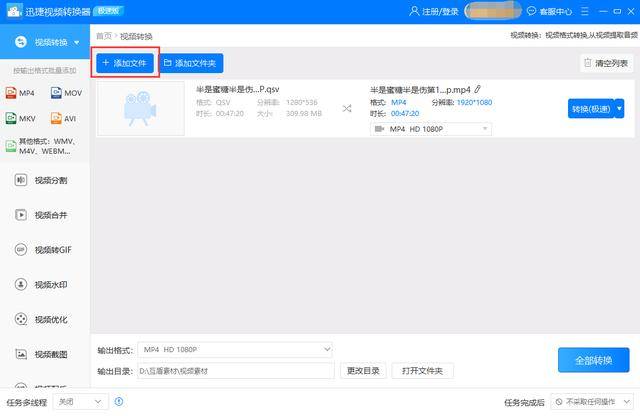Screen dimensions: 640x416
Task: Open the 输出格式 MP4 HD 1080P dropdown
Action: [234, 349]
